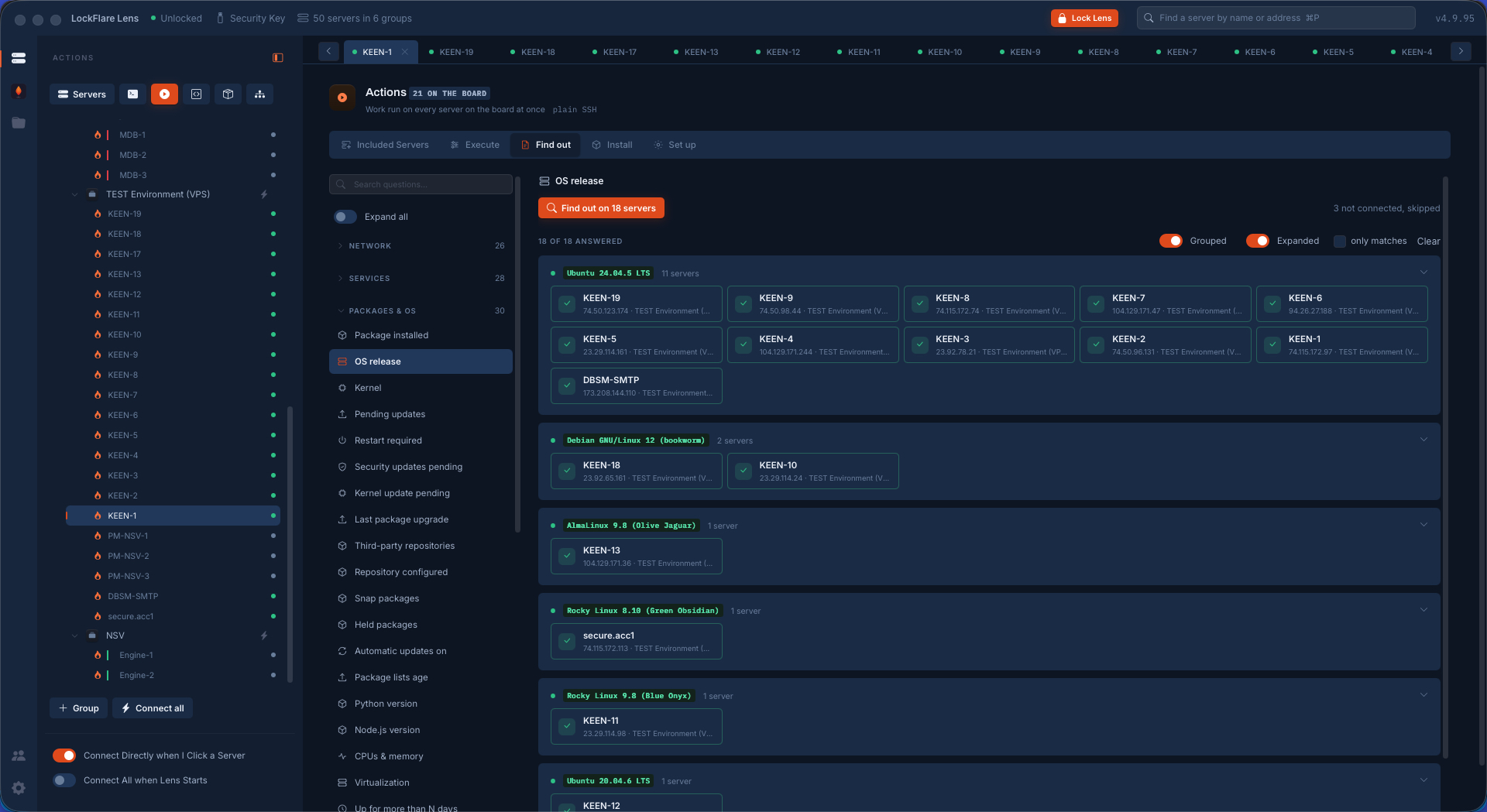The width and height of the screenshot is (1487, 812).
Task: Open the terminal view icon in sidebar toolbar
Action: (x=133, y=94)
